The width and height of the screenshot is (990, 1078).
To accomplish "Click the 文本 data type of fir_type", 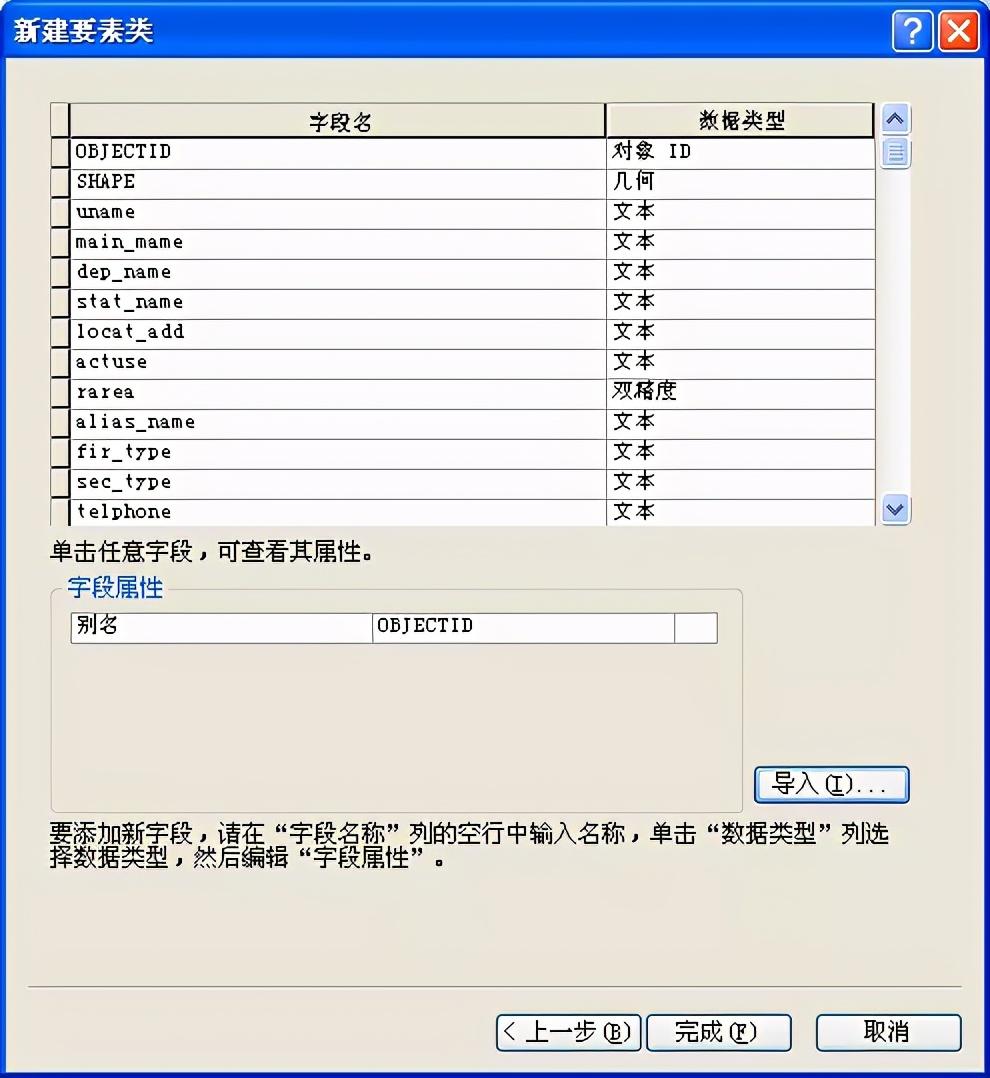I will 740,454.
